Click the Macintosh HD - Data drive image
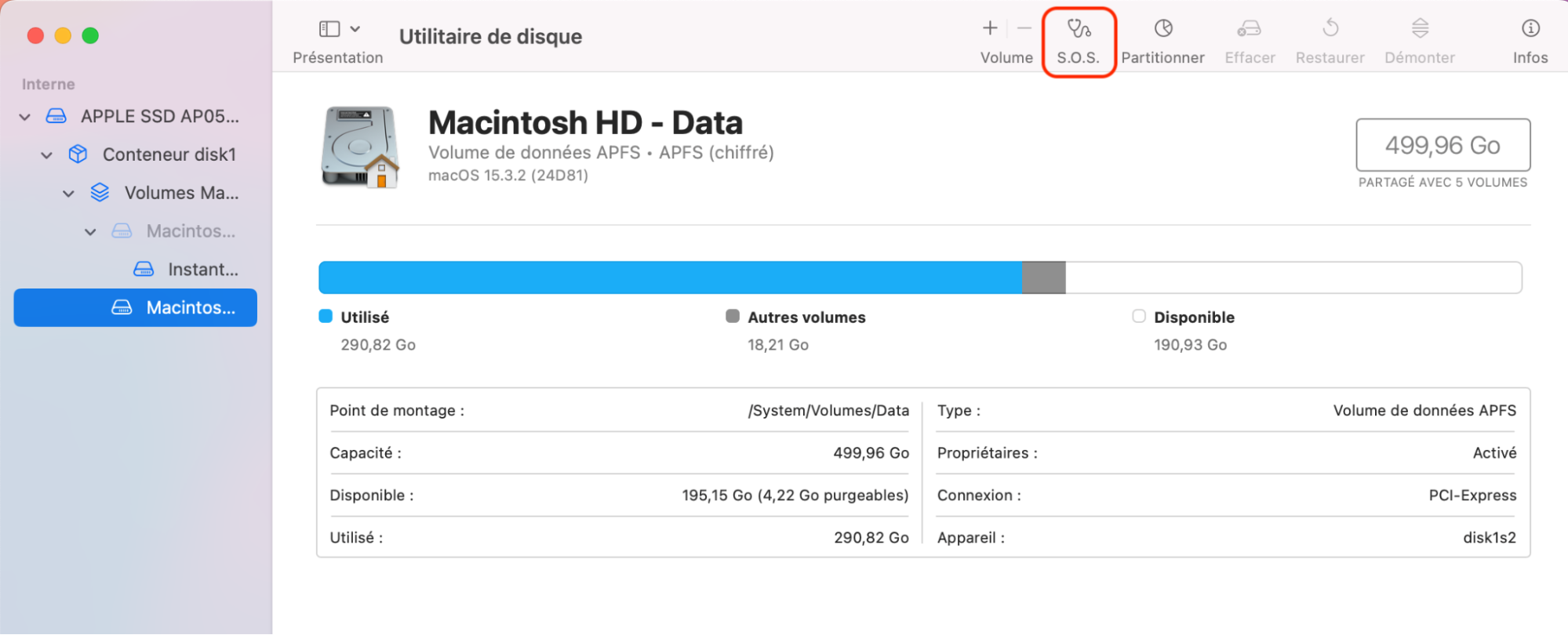 [361, 147]
